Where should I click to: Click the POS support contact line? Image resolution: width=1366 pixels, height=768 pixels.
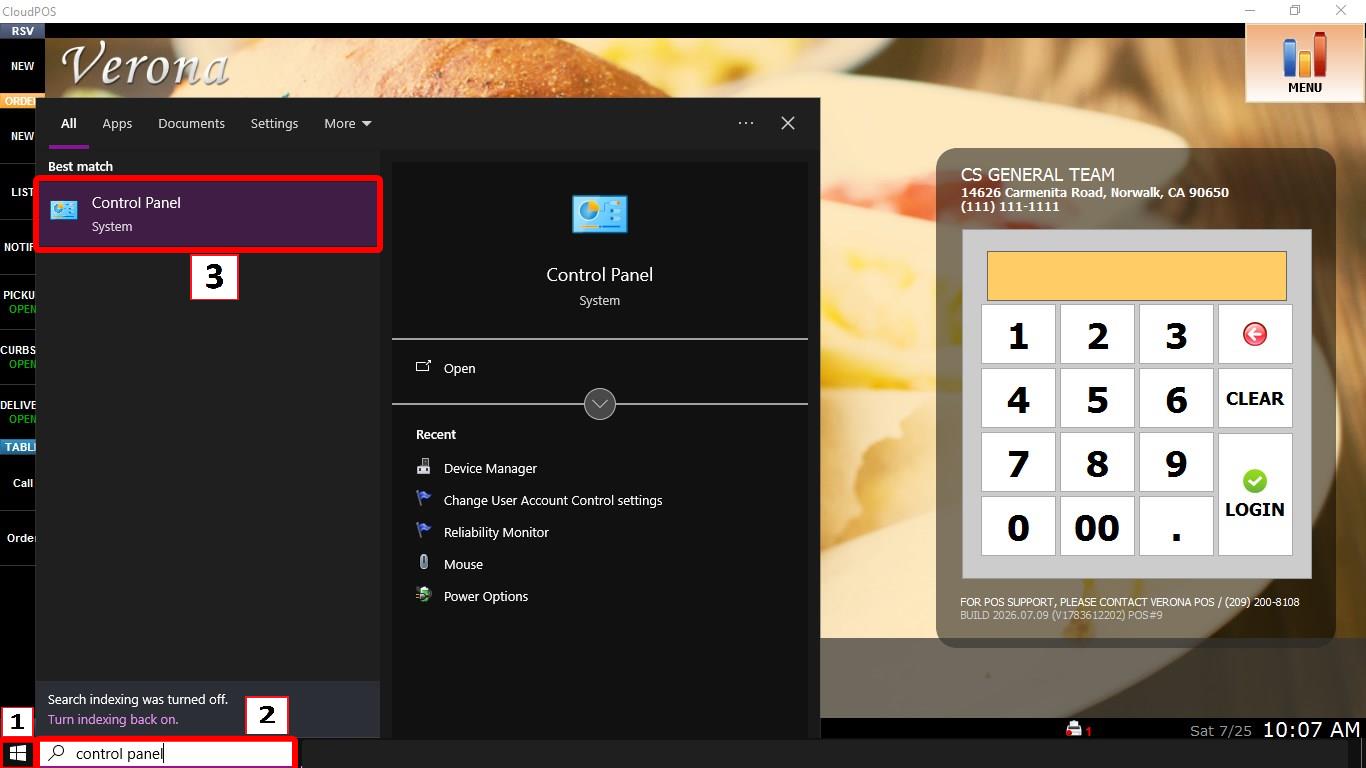[x=1130, y=602]
